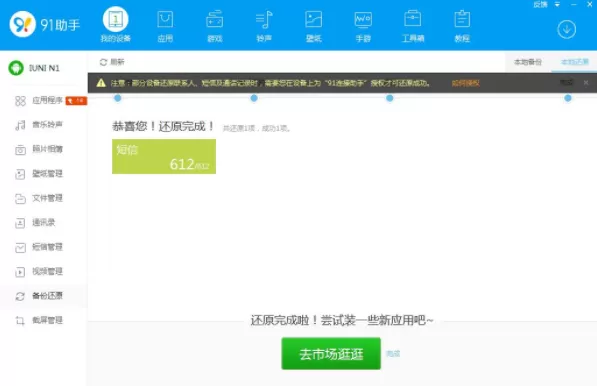Open the 铃声 ringtone section
The image size is (597, 386).
pos(264,26)
